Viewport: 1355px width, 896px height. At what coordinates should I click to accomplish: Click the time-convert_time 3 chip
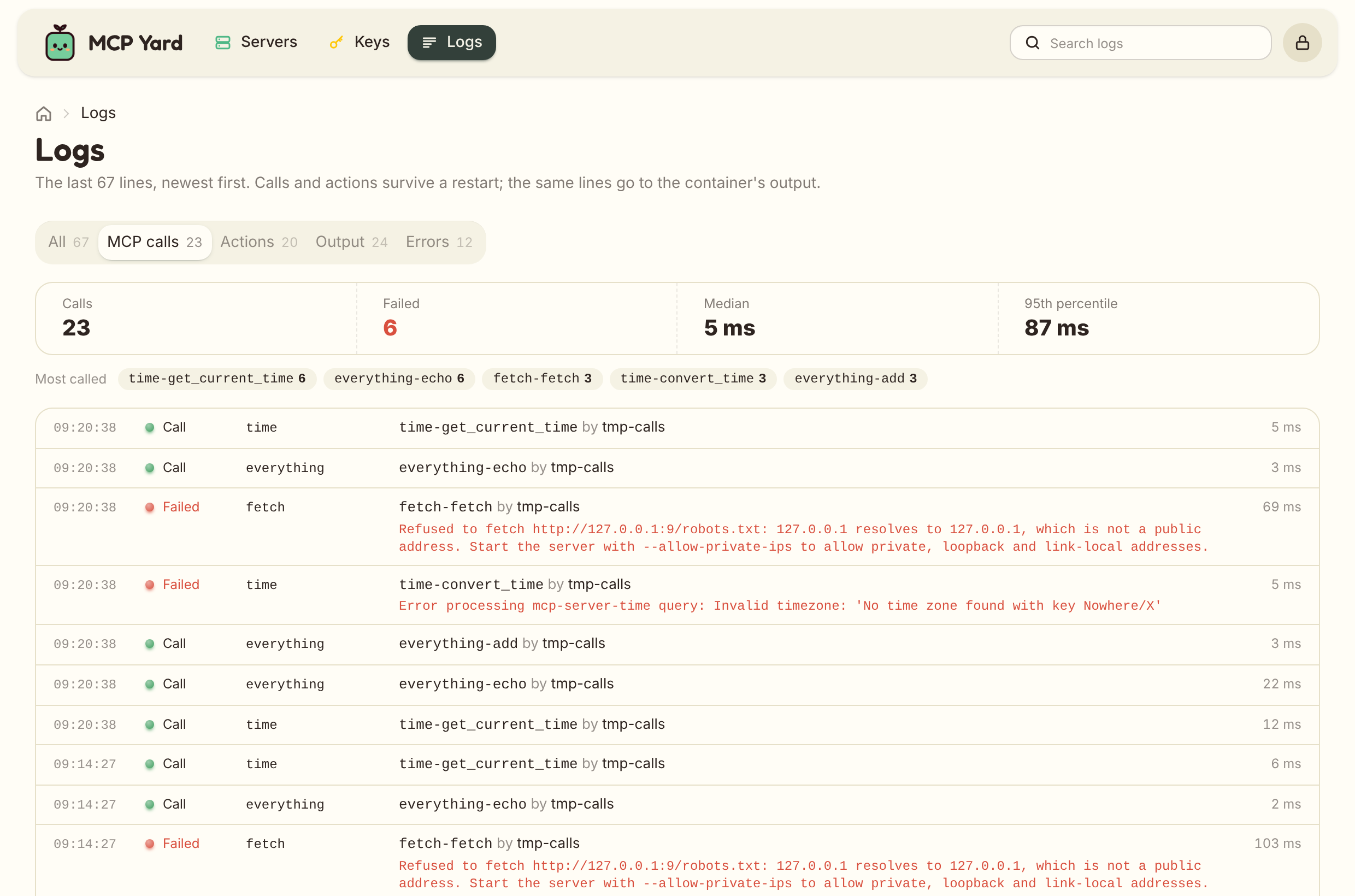(x=693, y=379)
